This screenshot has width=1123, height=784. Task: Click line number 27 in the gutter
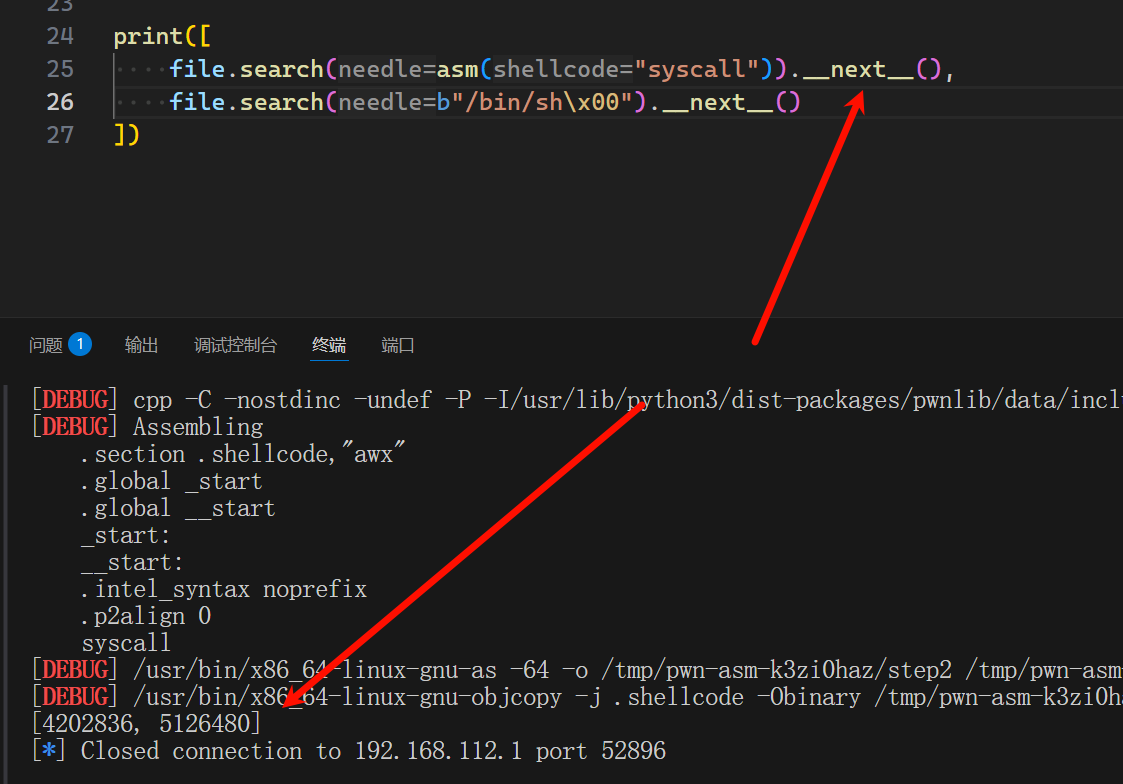(60, 135)
